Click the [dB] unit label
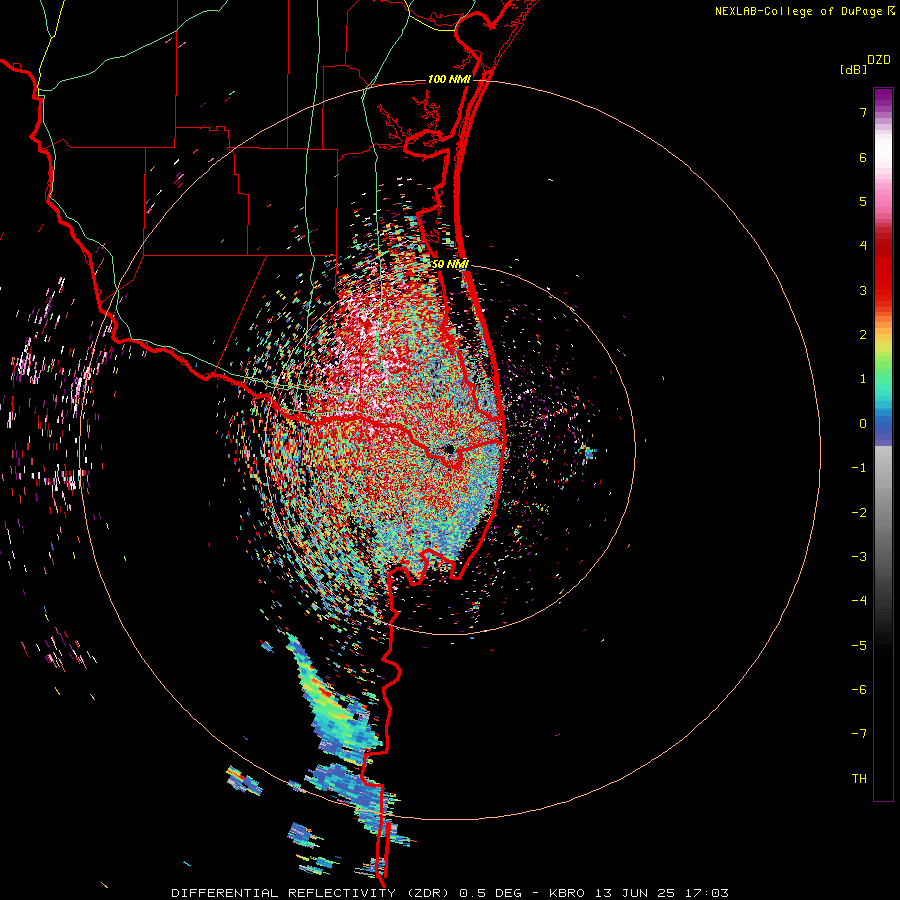This screenshot has height=900, width=900. pos(853,69)
